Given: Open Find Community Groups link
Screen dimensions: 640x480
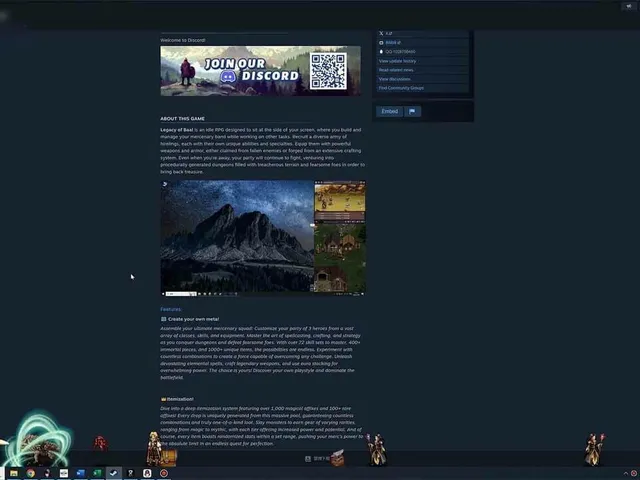Looking at the screenshot, I should 401,88.
